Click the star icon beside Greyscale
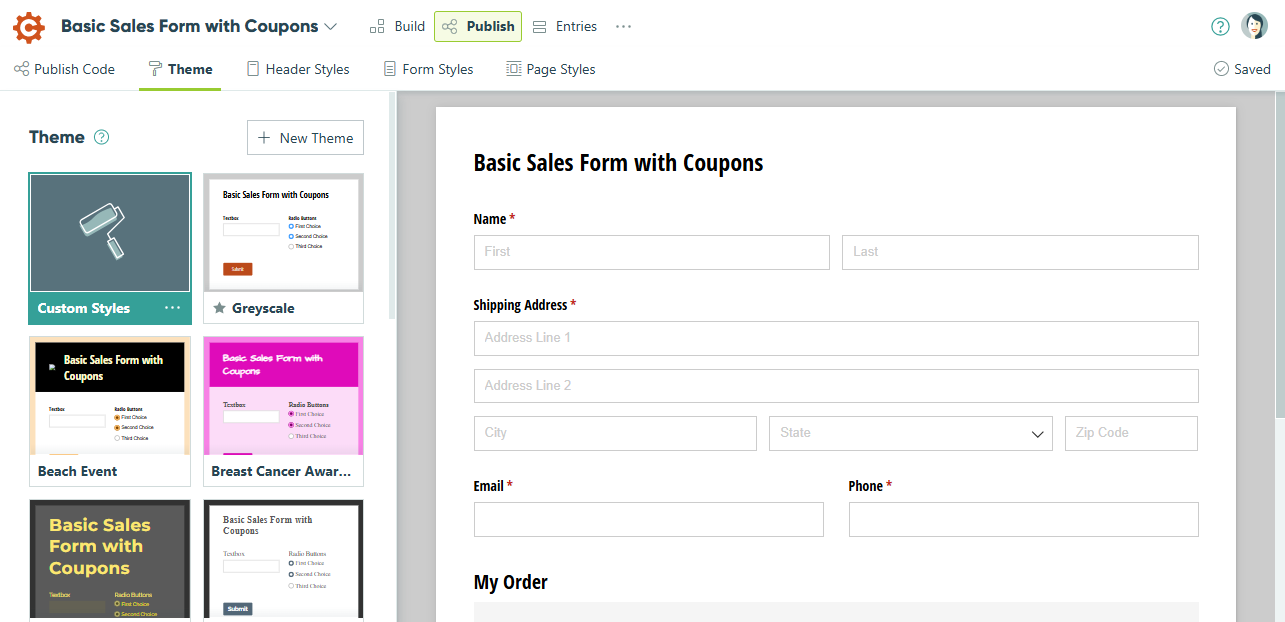The height and width of the screenshot is (622, 1285). click(219, 308)
